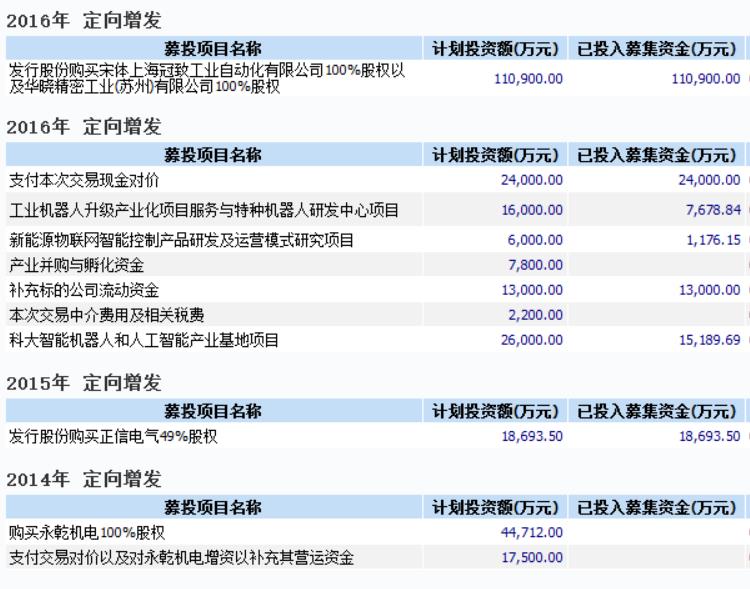The height and width of the screenshot is (589, 750).
Task: Click the planned amount 16,000.00
Action: [531, 210]
